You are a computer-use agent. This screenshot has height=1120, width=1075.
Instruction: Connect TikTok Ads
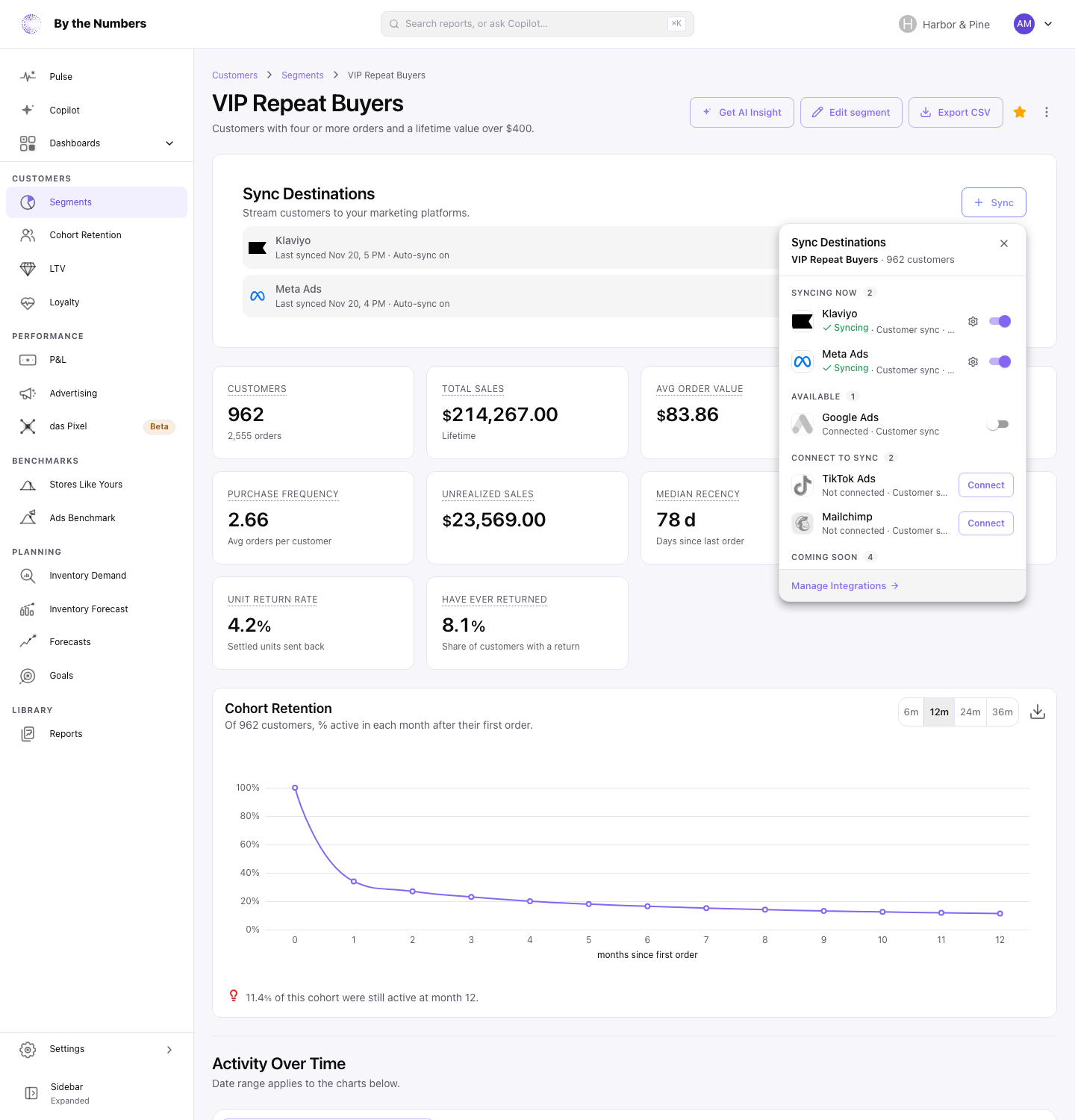coord(986,485)
